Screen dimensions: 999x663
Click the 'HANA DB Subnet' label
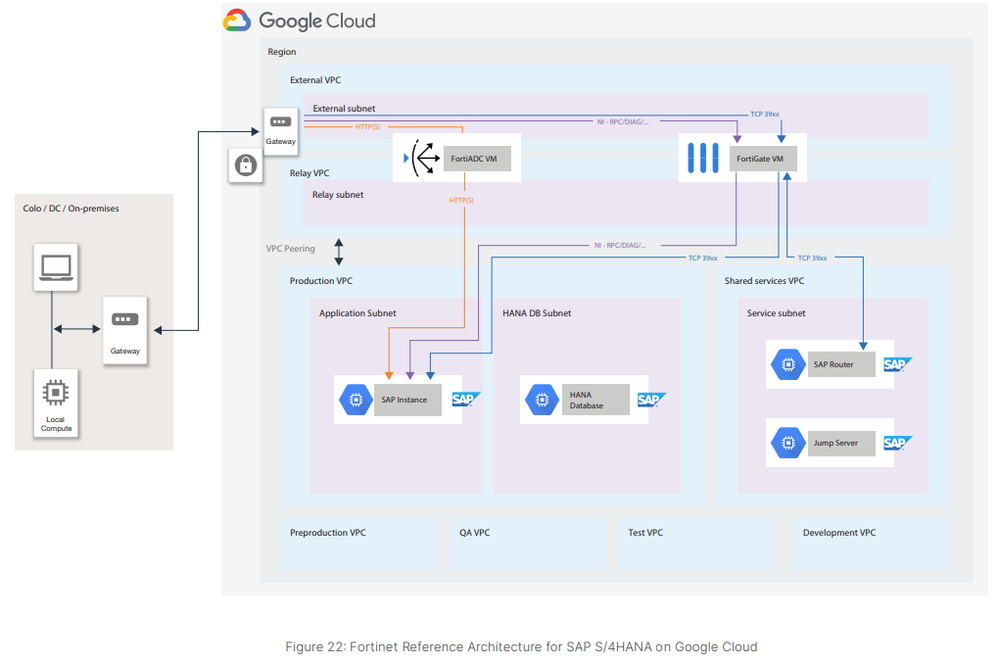pyautogui.click(x=536, y=313)
